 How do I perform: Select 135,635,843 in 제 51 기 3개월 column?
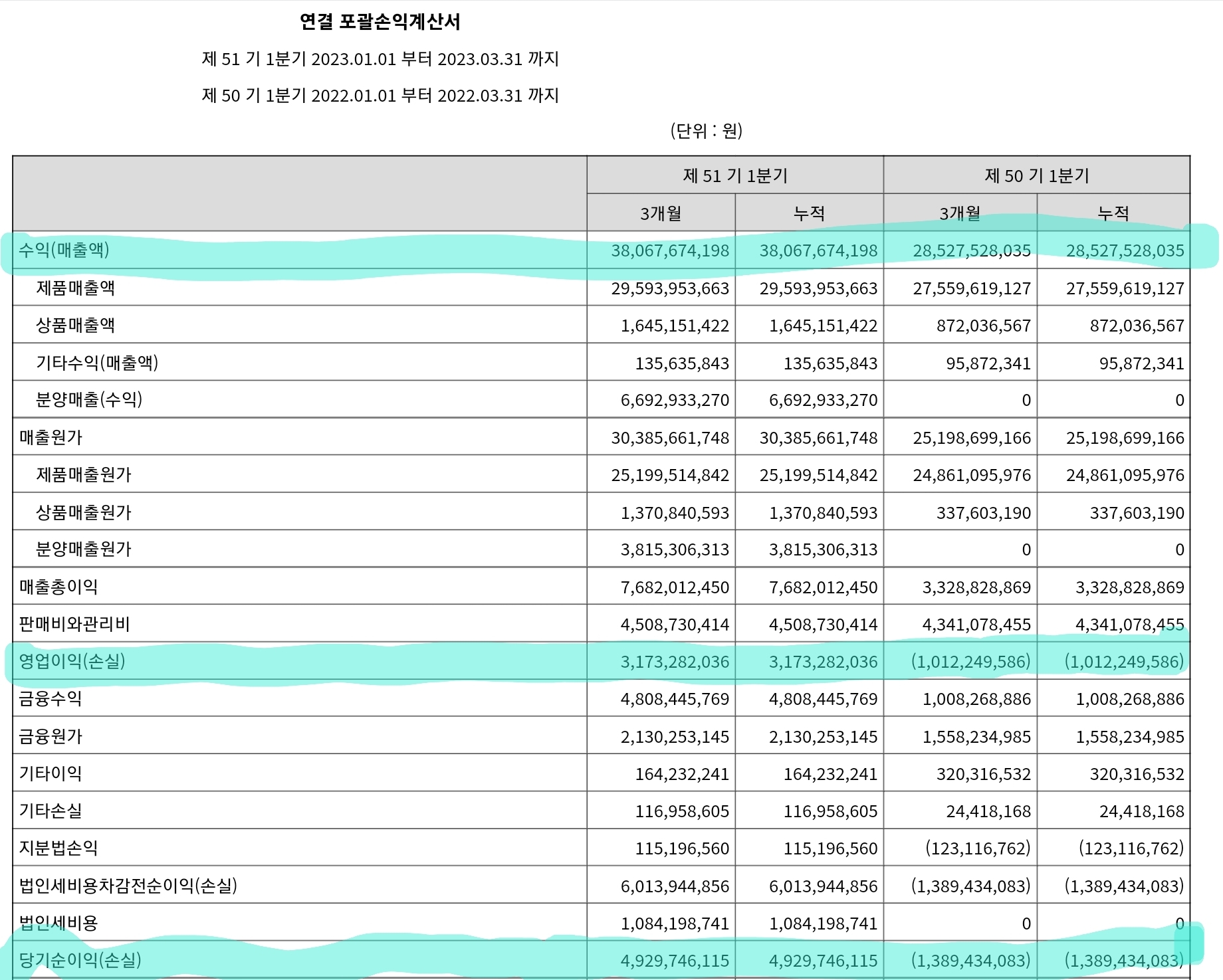[682, 363]
